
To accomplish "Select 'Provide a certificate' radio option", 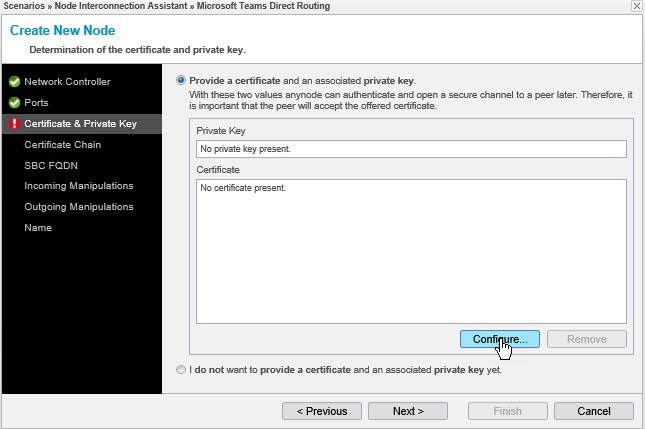I will pos(181,80).
